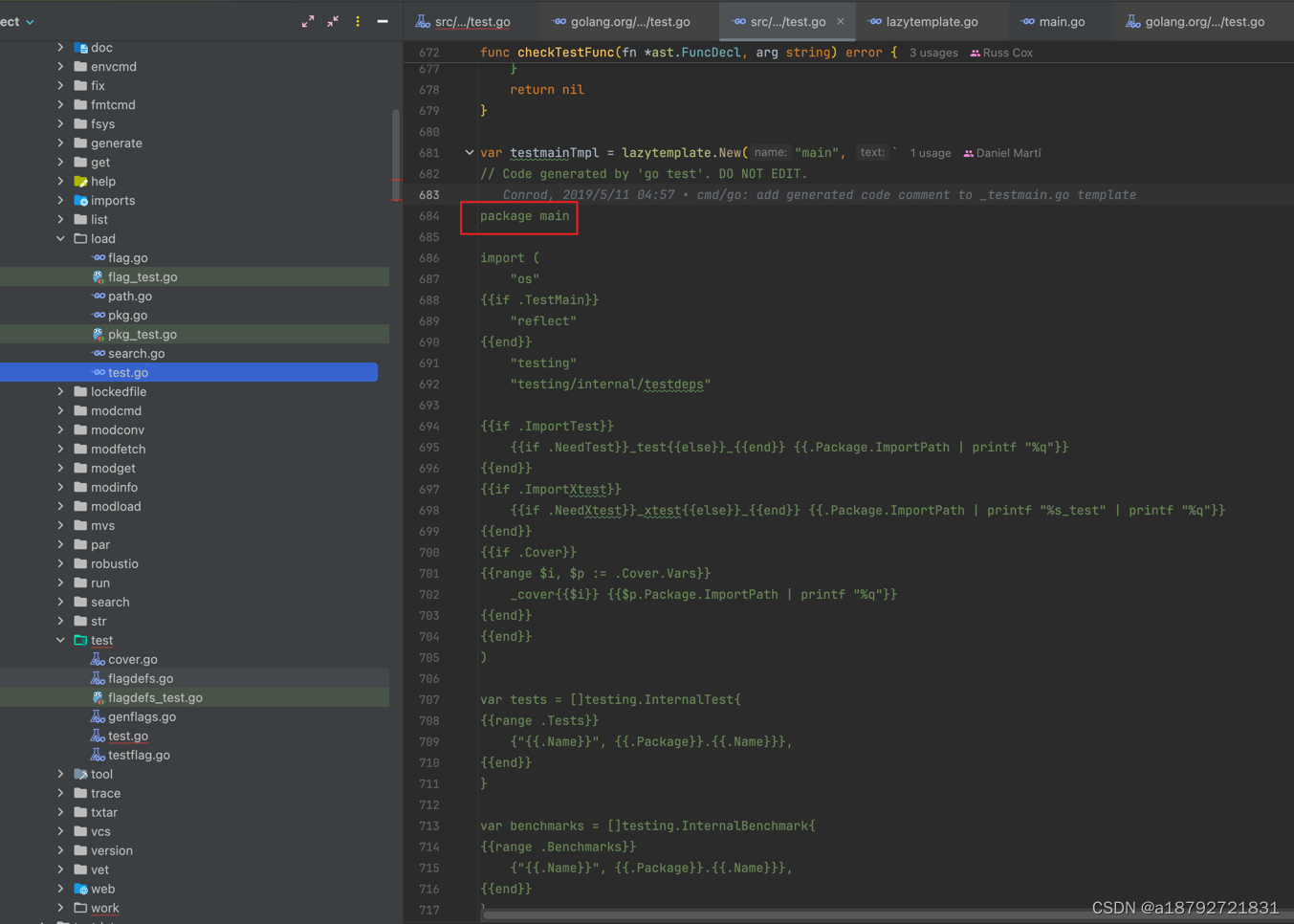Image resolution: width=1294 pixels, height=924 pixels.
Task: Select the version folder
Action: pos(112,850)
